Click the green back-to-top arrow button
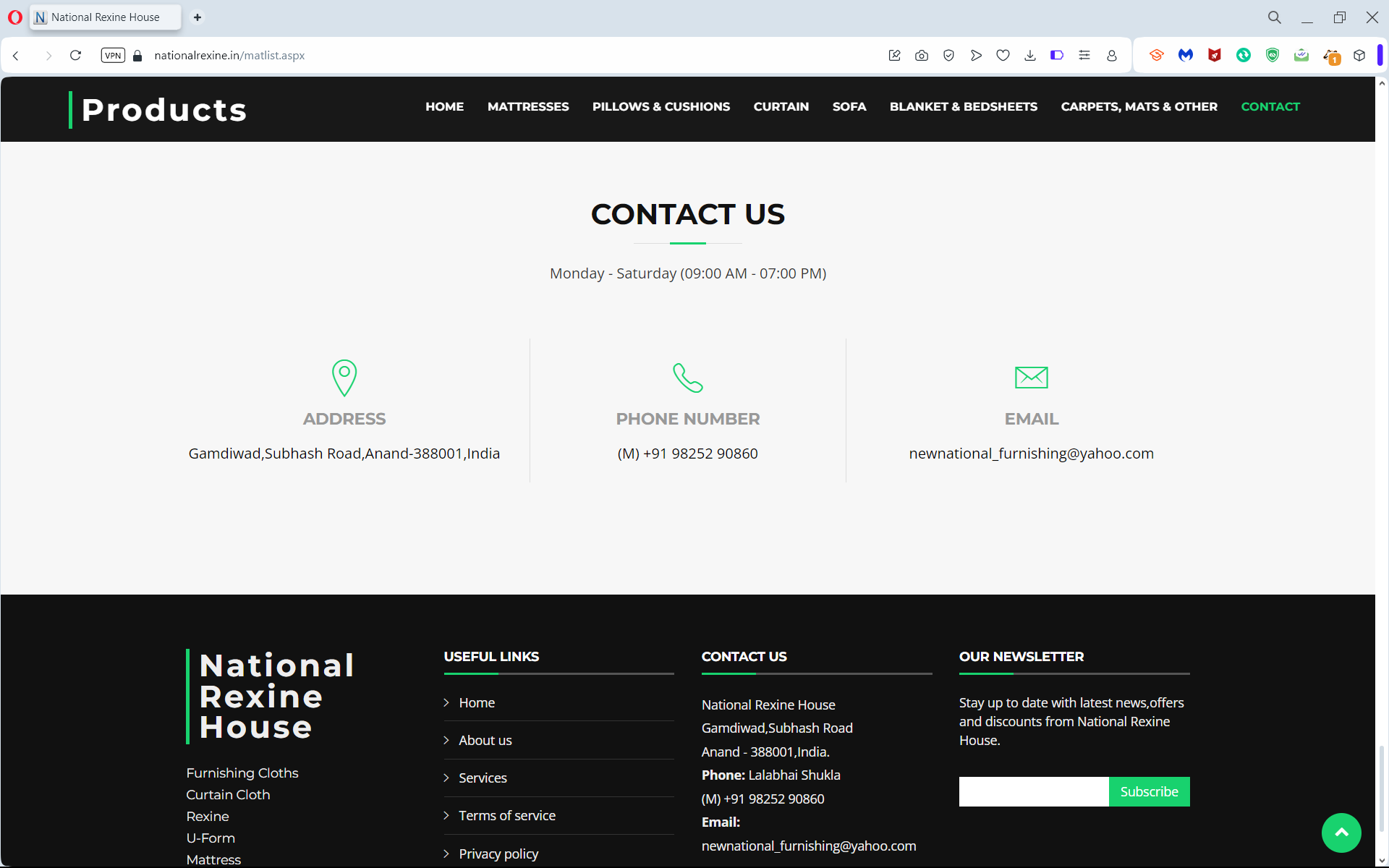 point(1341,833)
